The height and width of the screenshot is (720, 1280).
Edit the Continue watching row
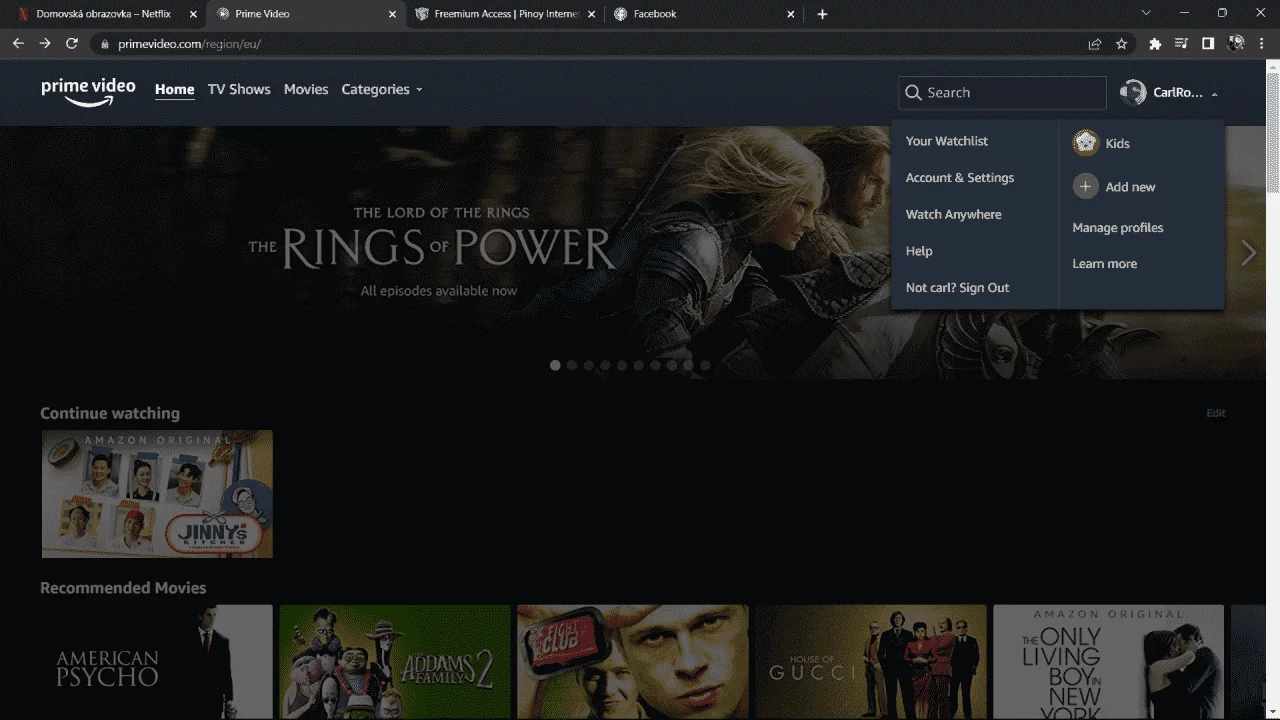pyautogui.click(x=1216, y=413)
